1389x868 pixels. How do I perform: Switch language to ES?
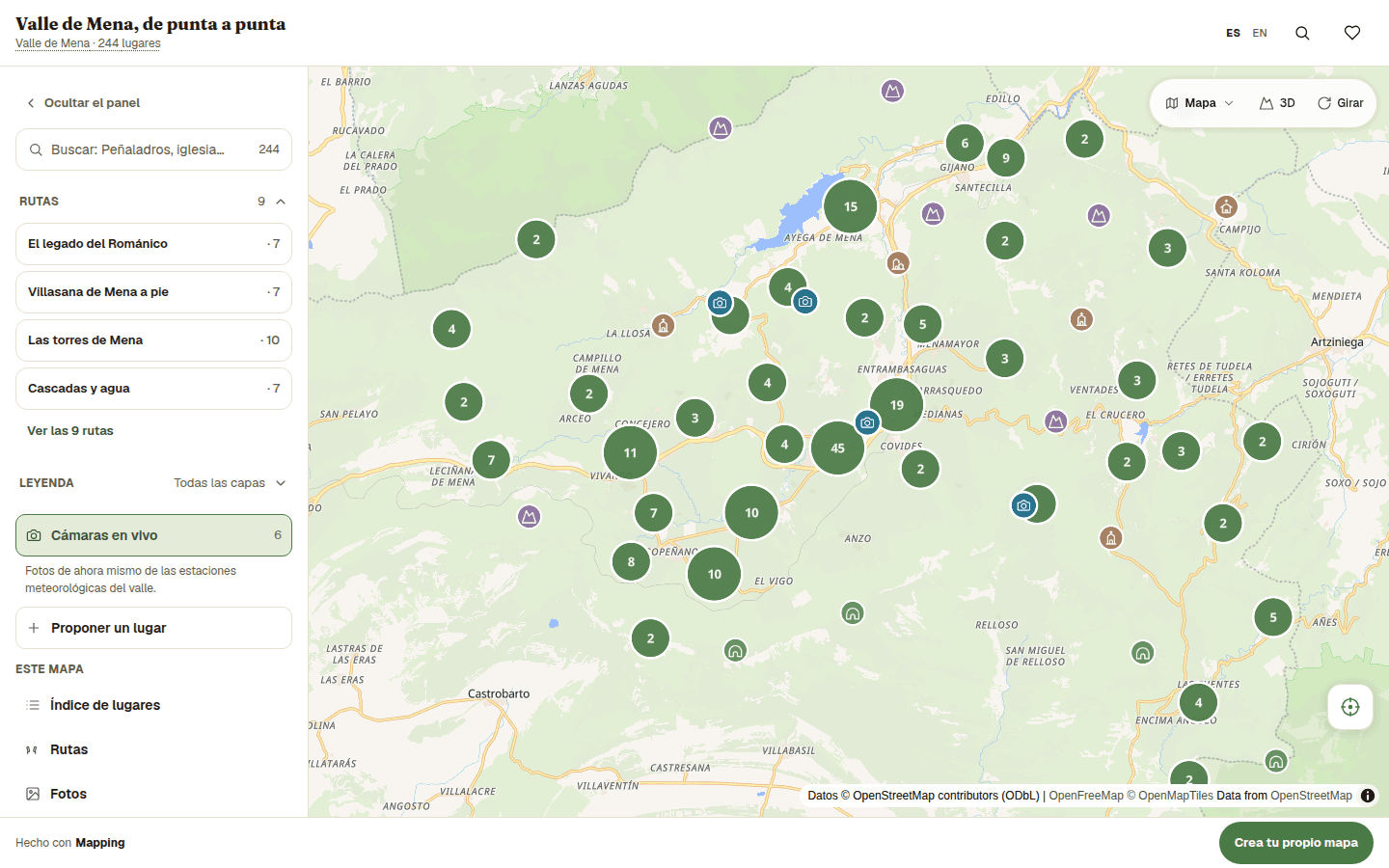click(x=1233, y=33)
